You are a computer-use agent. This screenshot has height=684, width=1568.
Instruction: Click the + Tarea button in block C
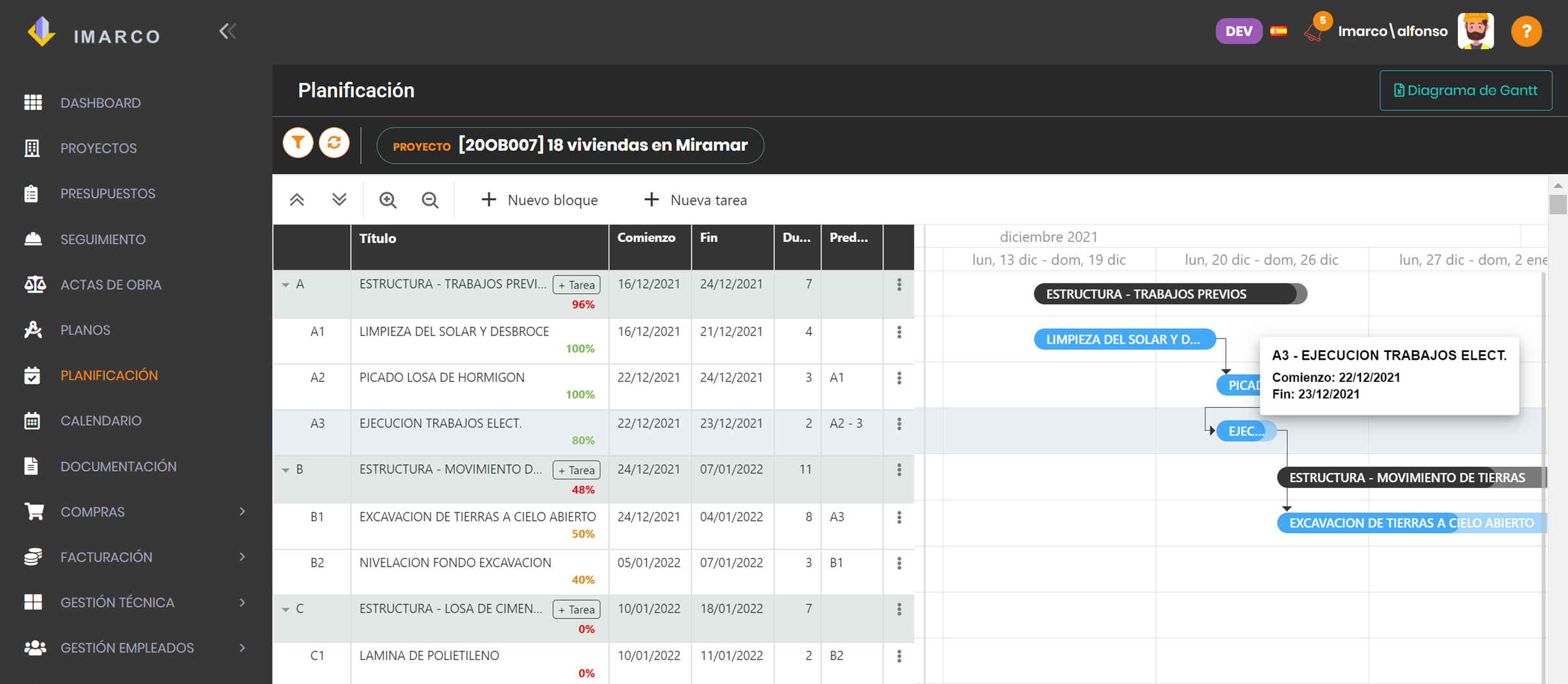[576, 610]
